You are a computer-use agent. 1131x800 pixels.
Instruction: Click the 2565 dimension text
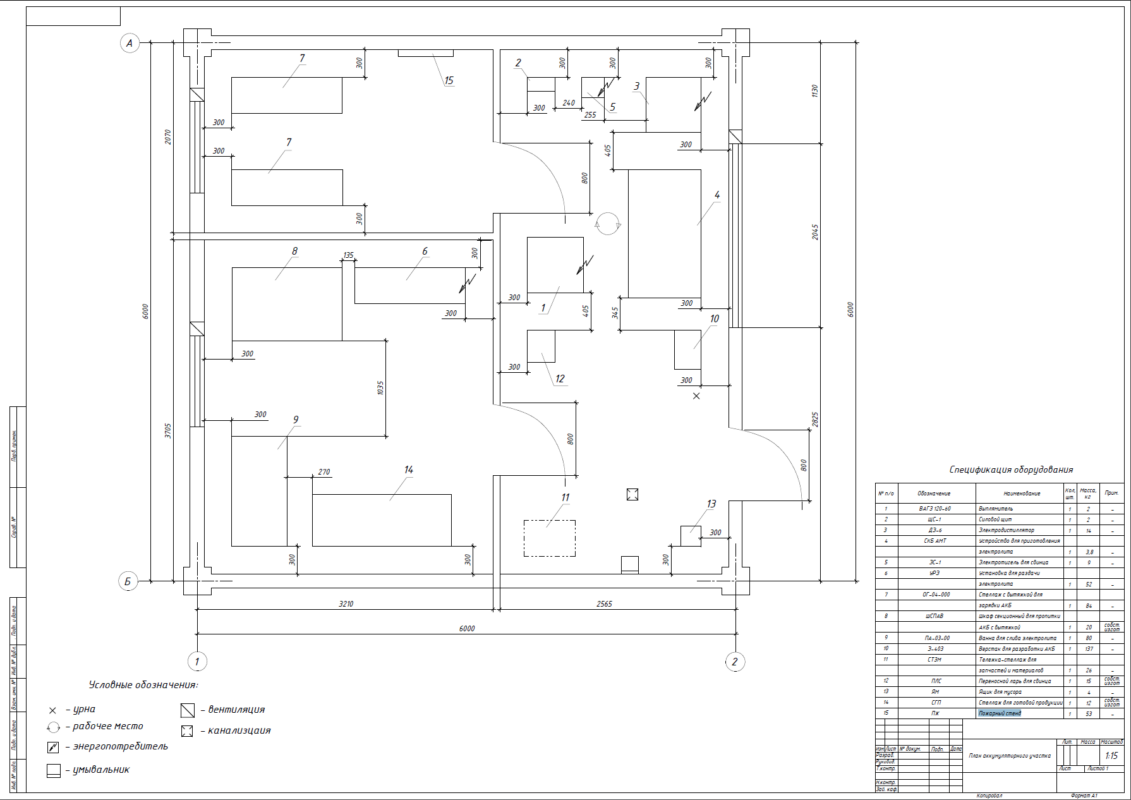[604, 604]
